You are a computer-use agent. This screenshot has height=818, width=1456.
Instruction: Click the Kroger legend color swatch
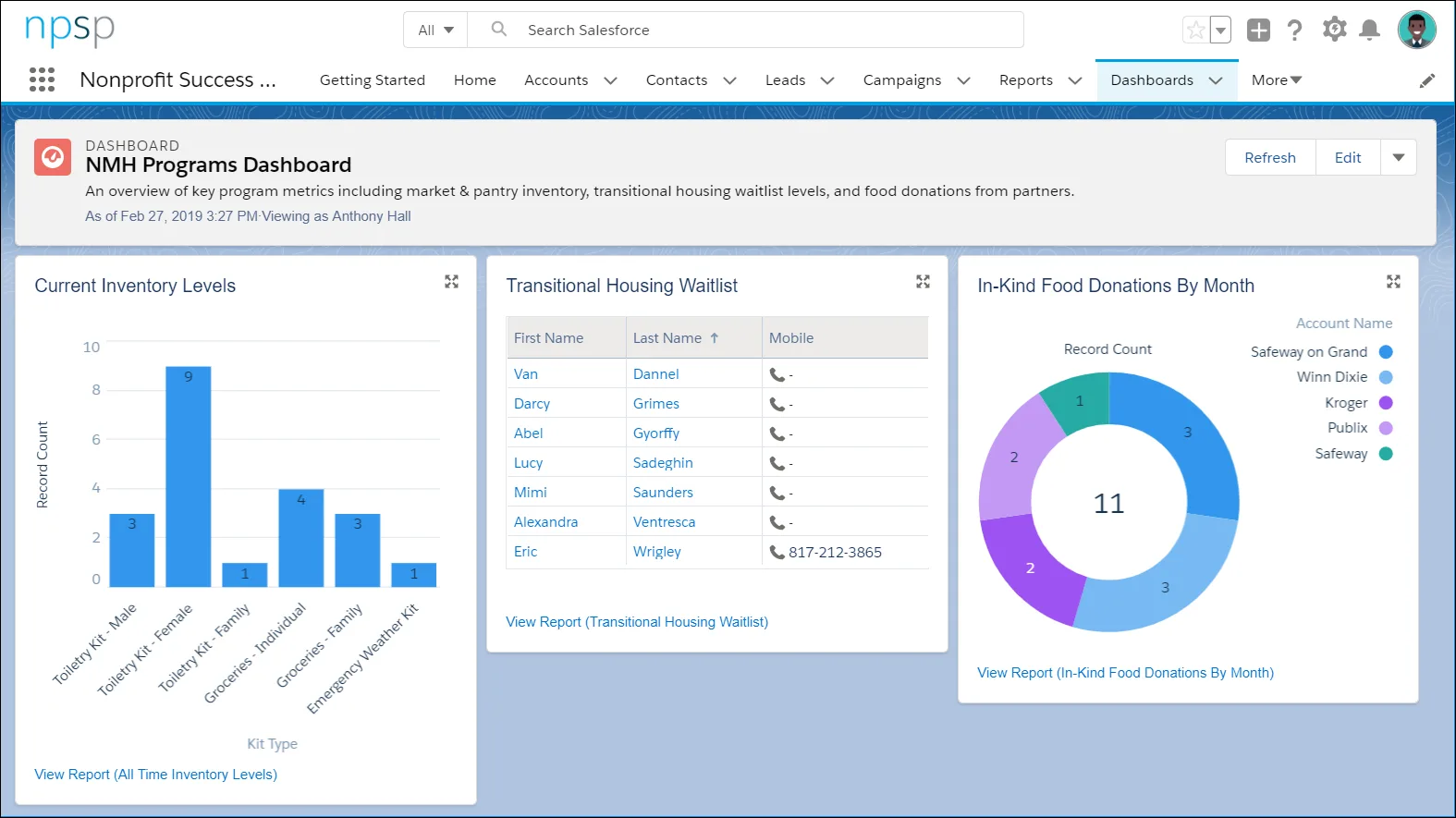click(1386, 403)
